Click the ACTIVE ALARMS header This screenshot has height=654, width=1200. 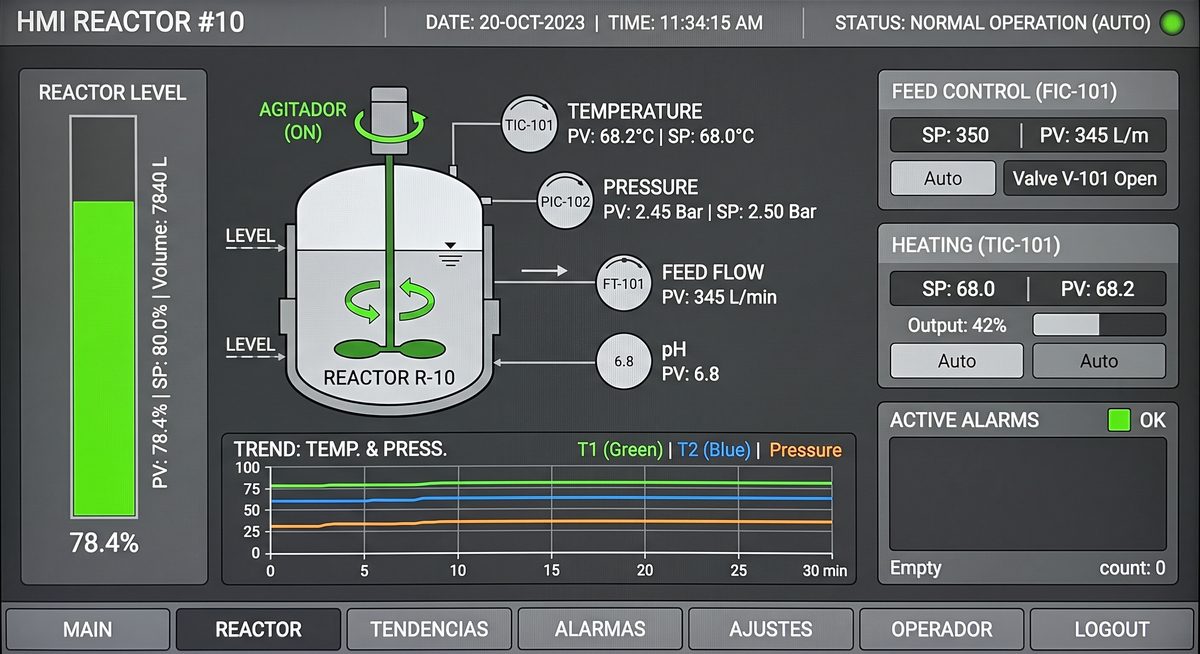[965, 420]
